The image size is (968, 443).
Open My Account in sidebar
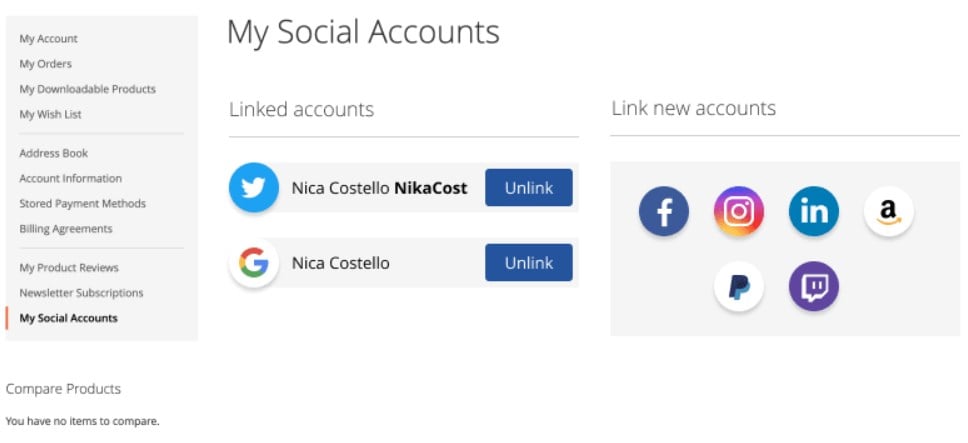pyautogui.click(x=48, y=39)
